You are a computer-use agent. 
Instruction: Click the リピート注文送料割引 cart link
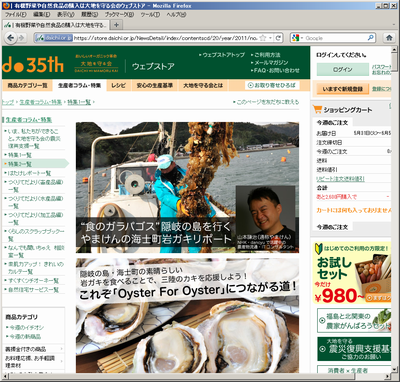coord(340,179)
